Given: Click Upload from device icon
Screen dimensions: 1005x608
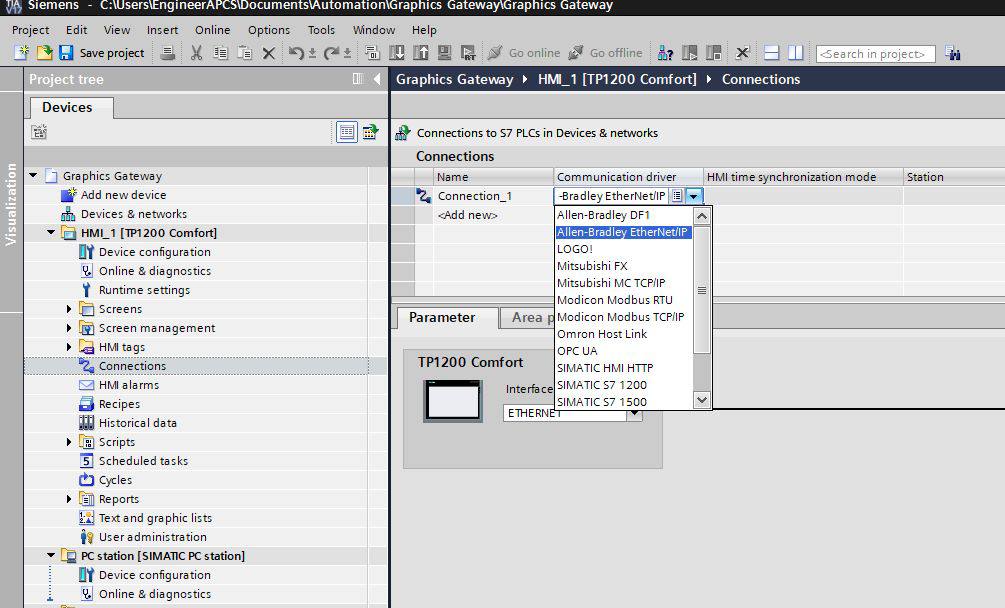Looking at the screenshot, I should point(421,53).
